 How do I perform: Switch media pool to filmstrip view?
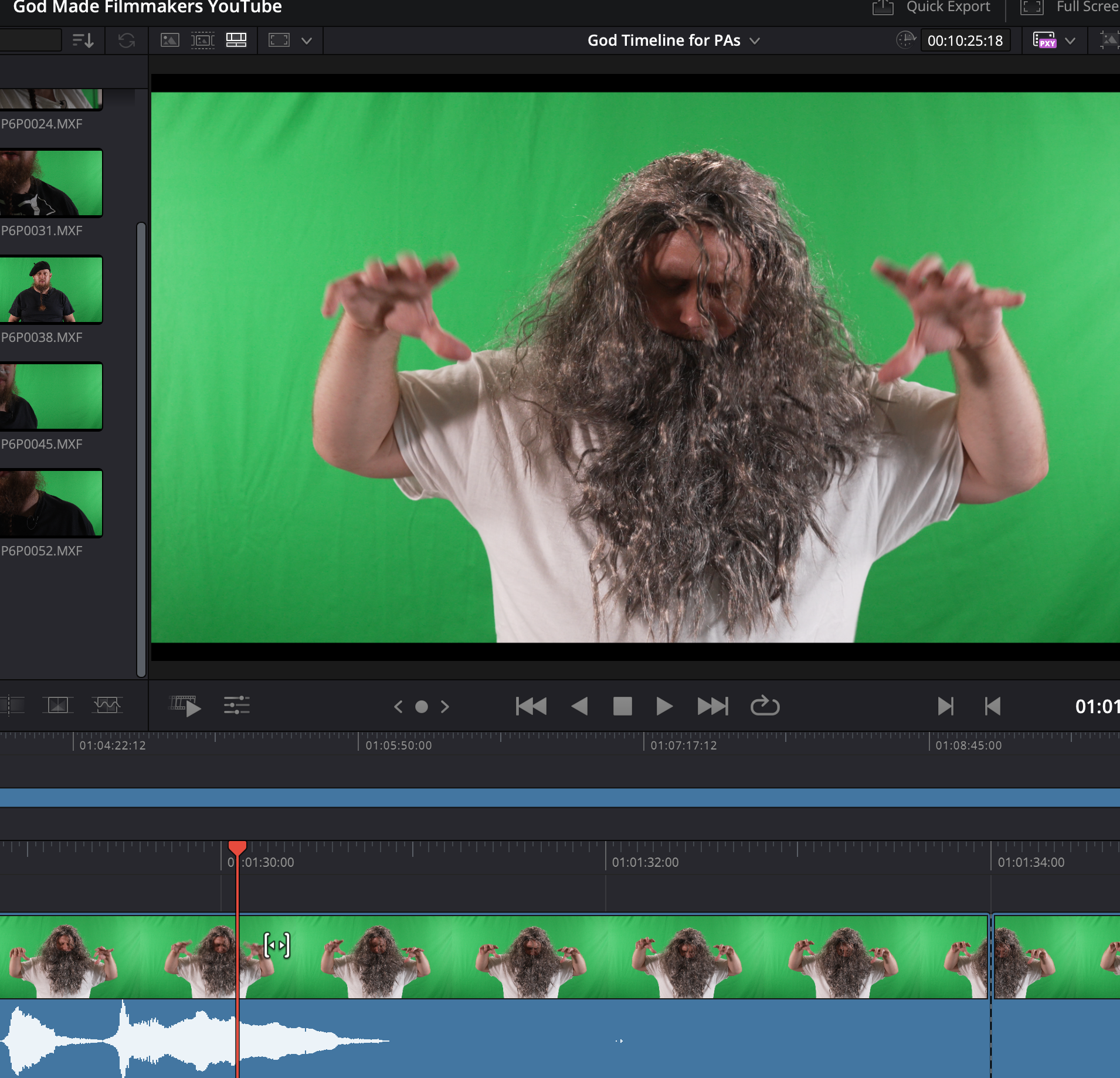[x=203, y=40]
